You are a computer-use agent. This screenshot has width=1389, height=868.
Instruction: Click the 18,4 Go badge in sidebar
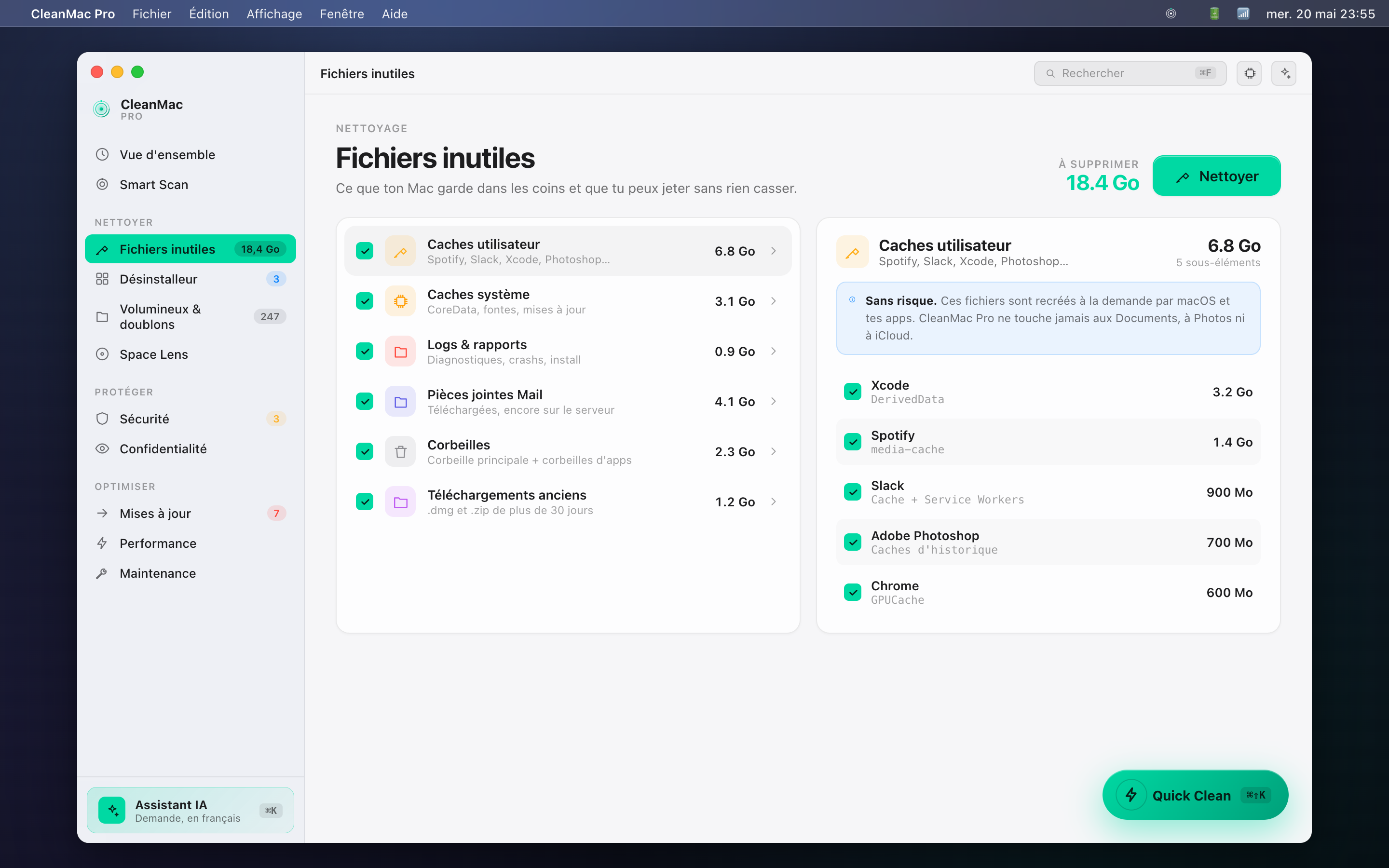(x=260, y=249)
